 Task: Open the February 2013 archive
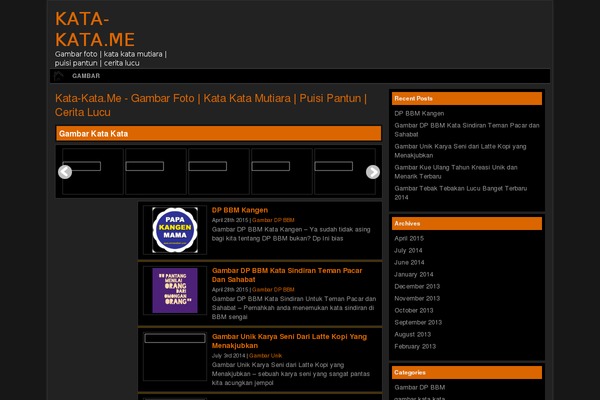(x=415, y=346)
